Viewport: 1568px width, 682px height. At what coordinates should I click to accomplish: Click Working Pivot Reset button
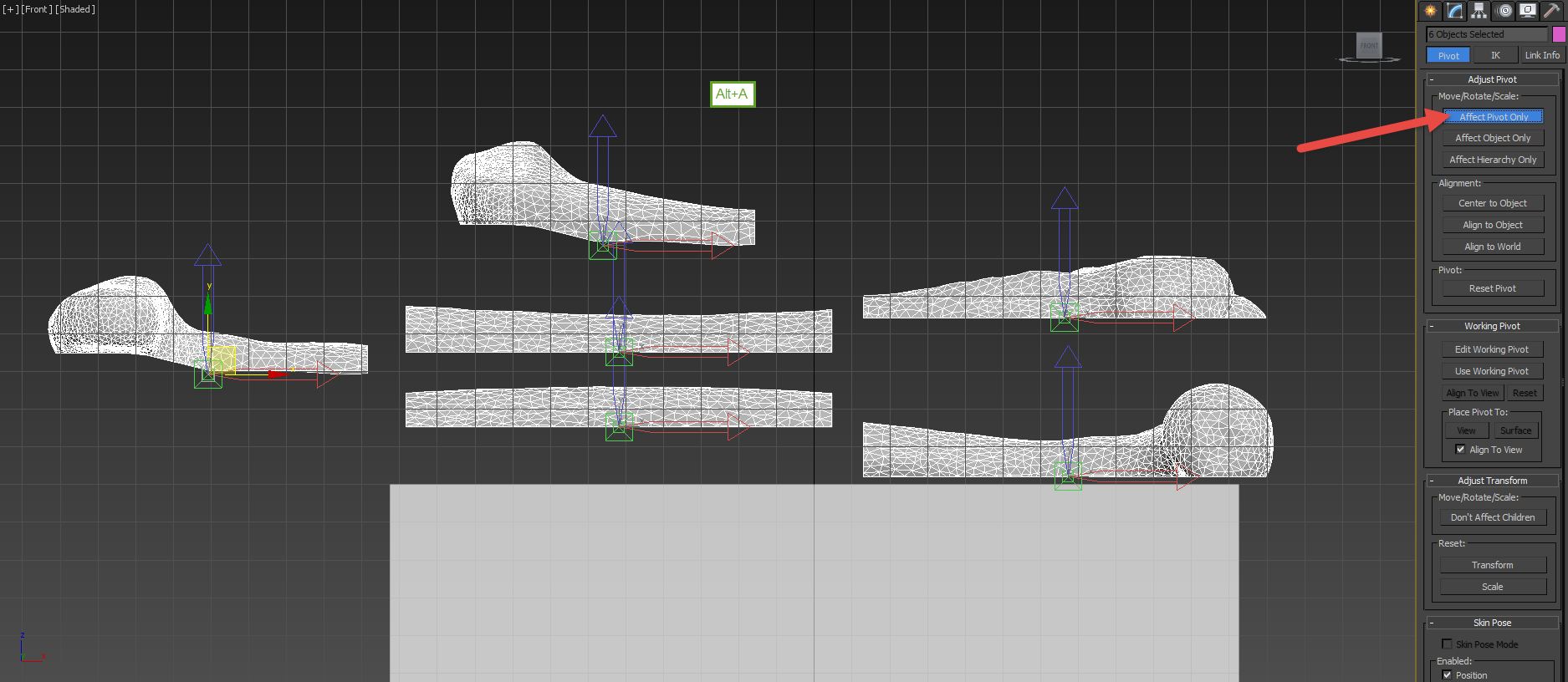1525,393
